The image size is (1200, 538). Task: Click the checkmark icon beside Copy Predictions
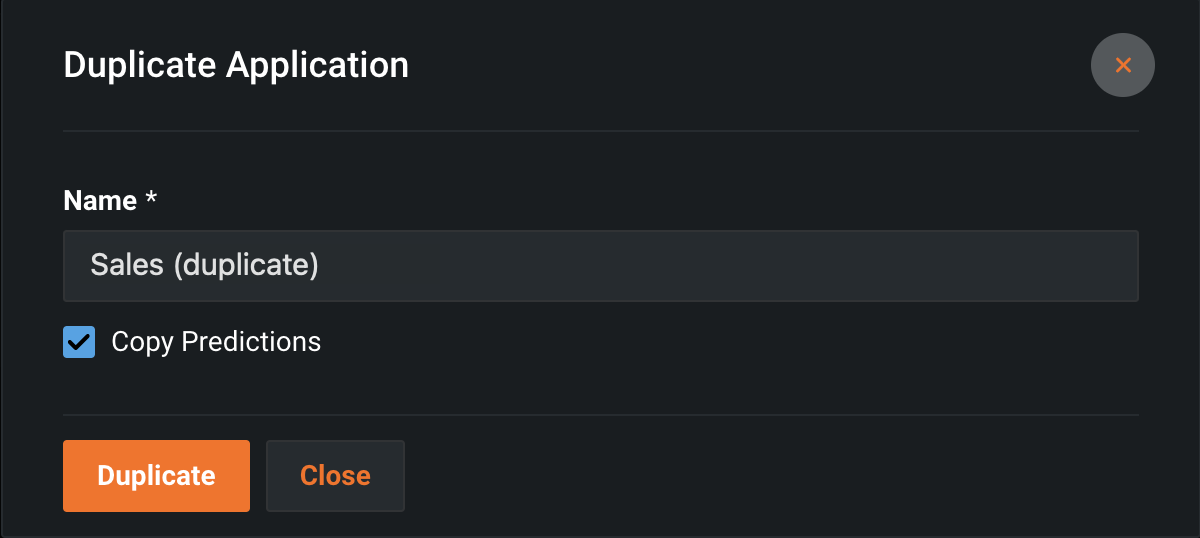[x=79, y=342]
